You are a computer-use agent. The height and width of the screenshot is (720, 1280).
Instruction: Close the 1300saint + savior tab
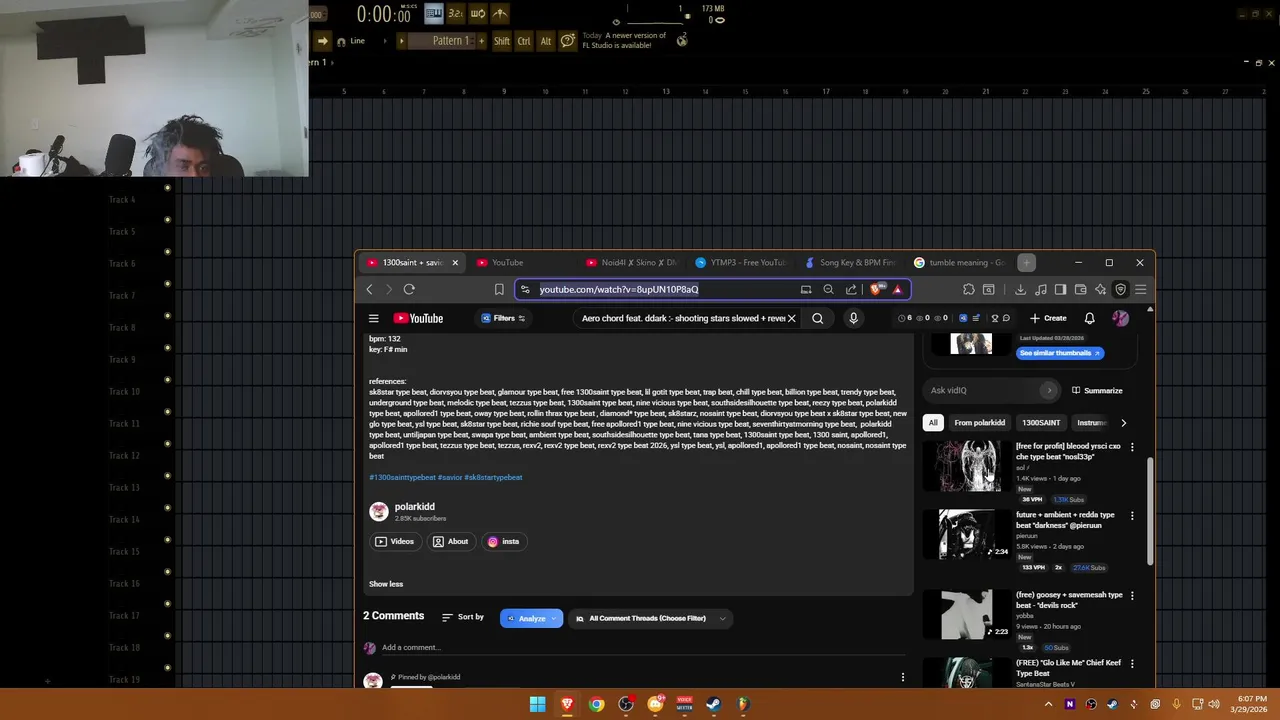455,263
